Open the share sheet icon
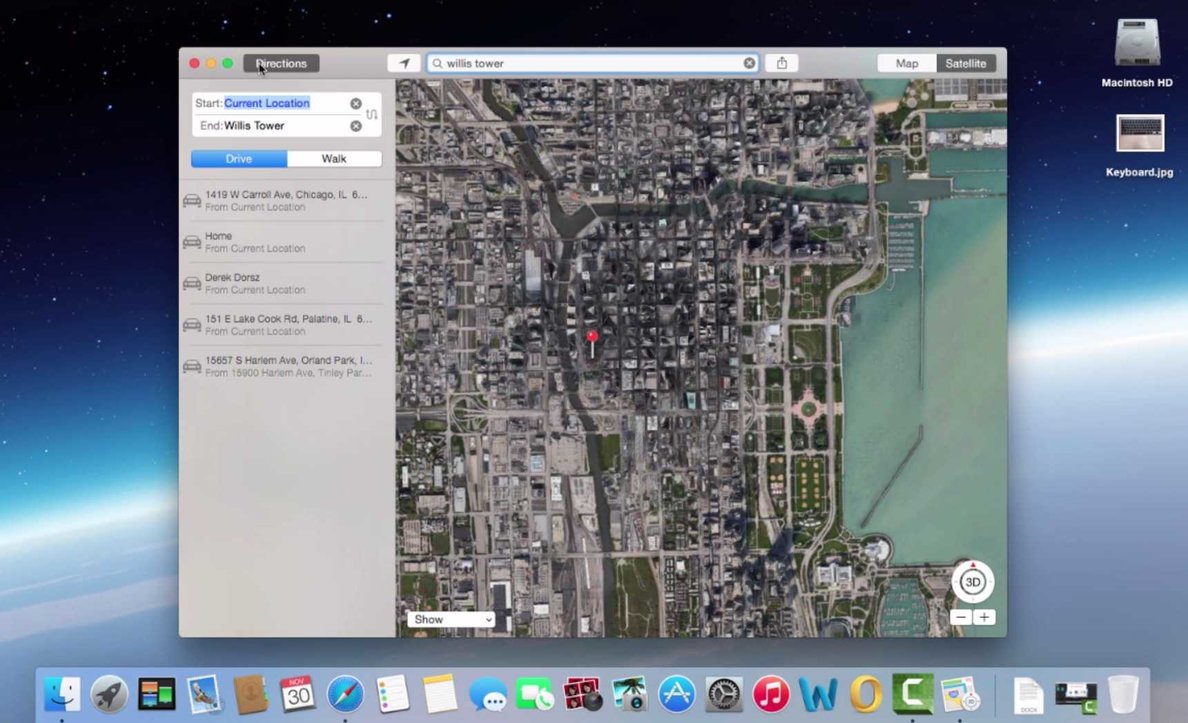Viewport: 1188px width, 723px height. coord(781,62)
